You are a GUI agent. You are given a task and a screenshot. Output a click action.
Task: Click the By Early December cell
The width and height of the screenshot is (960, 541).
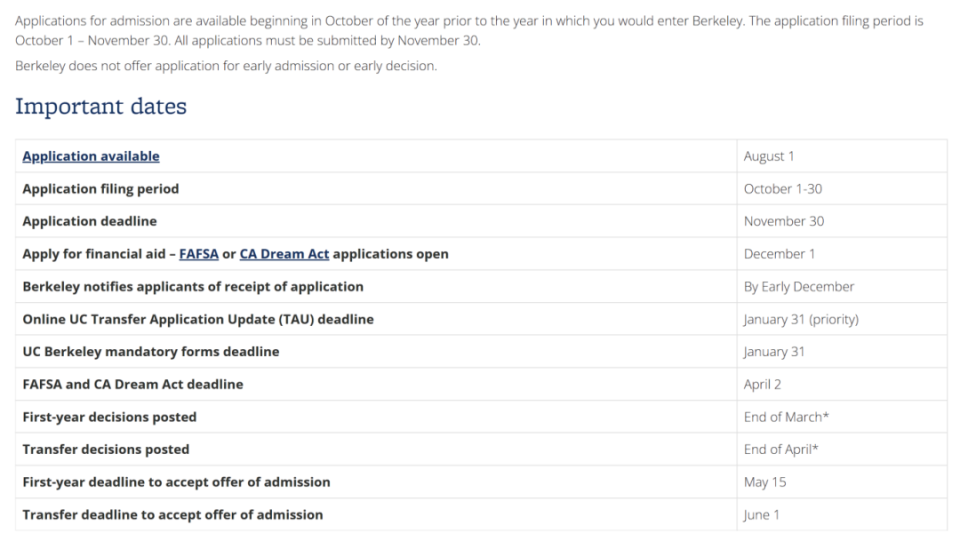pyautogui.click(x=799, y=287)
